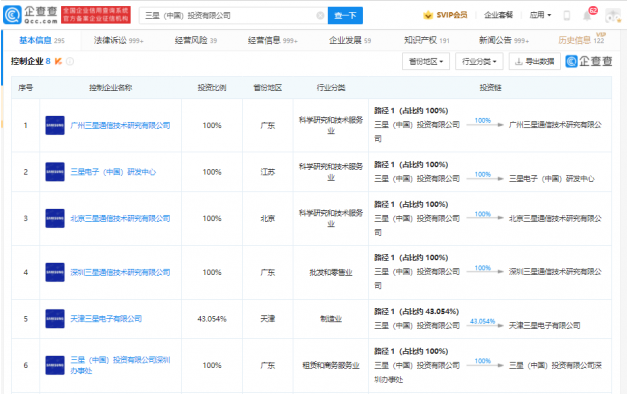Open the mobile phone app icon
This screenshot has height=394, width=627.
click(x=567, y=16)
